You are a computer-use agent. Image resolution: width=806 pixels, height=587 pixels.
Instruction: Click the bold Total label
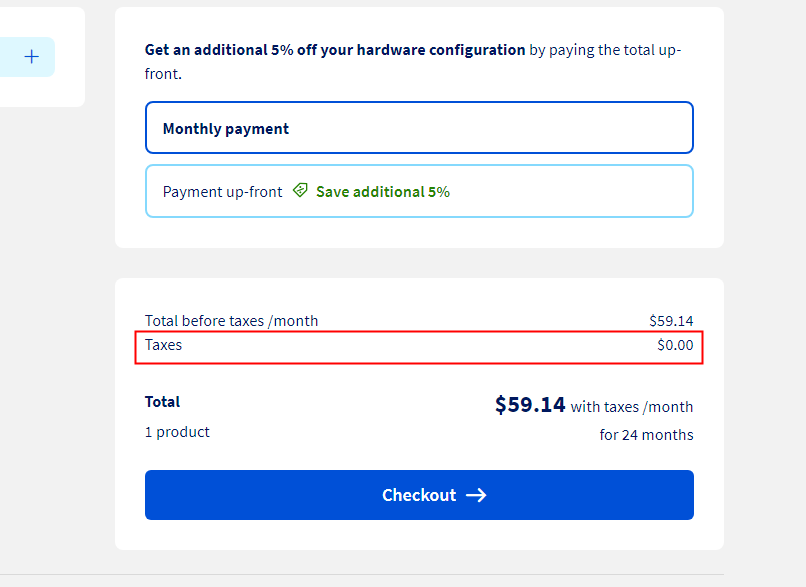click(x=163, y=402)
